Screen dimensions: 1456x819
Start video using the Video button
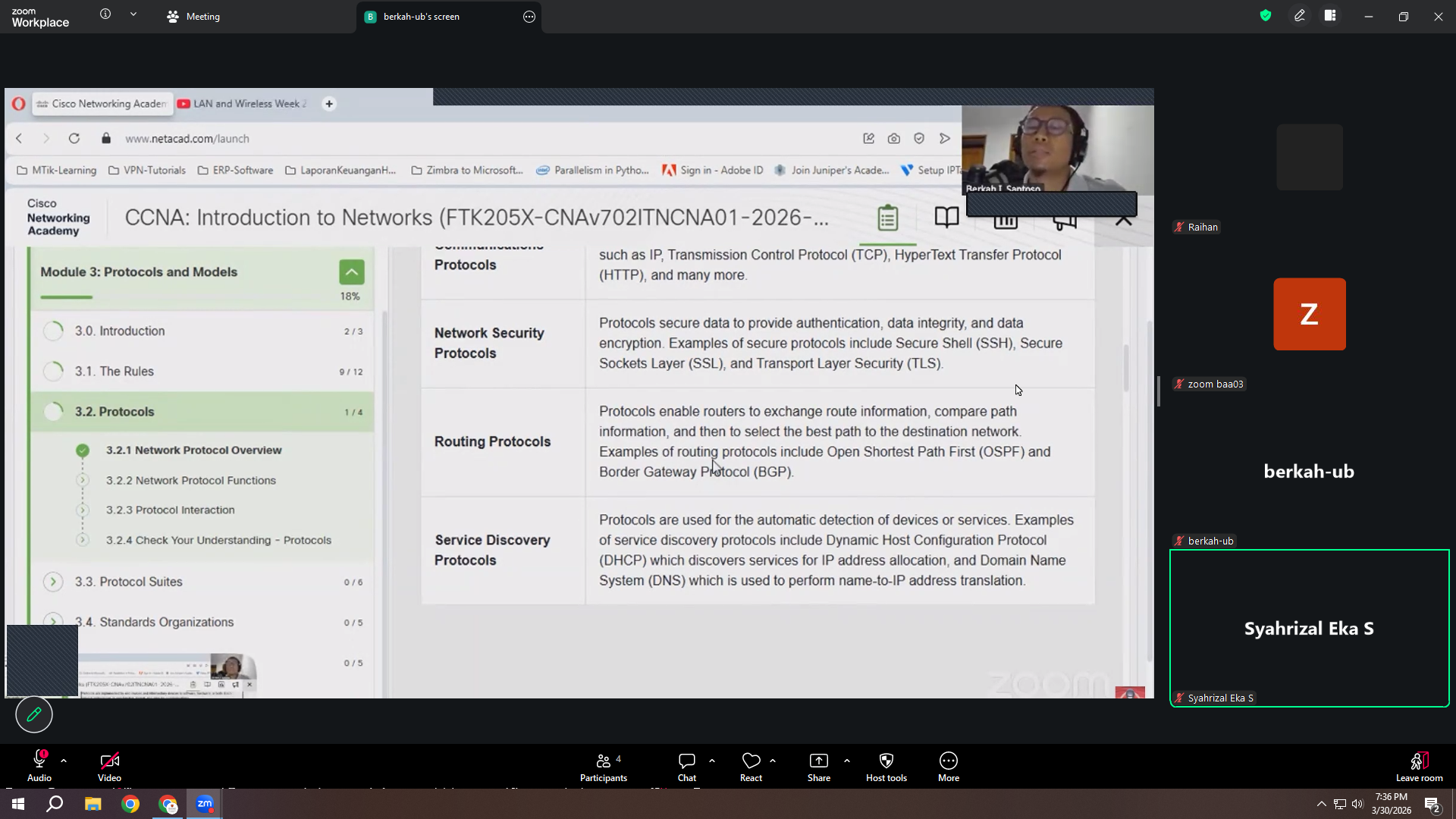click(x=109, y=765)
